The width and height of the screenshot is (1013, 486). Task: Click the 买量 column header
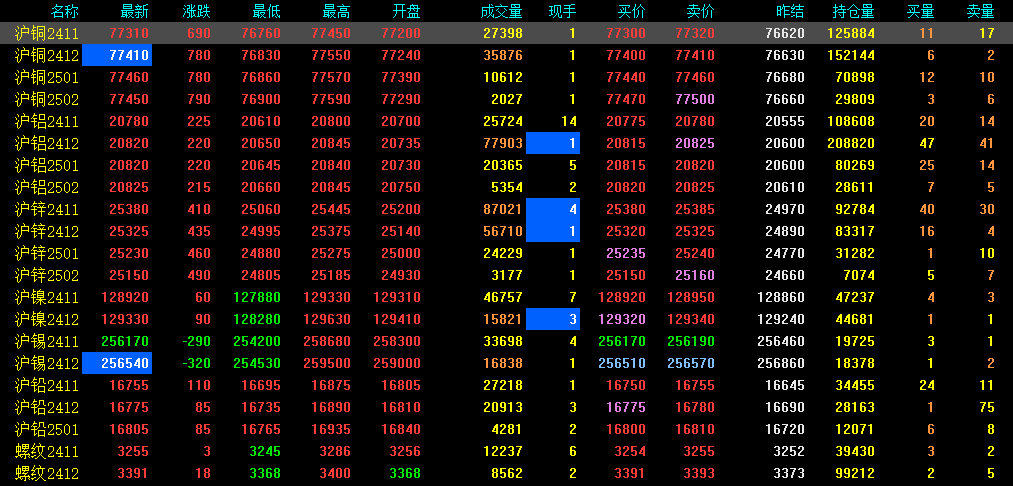(921, 11)
